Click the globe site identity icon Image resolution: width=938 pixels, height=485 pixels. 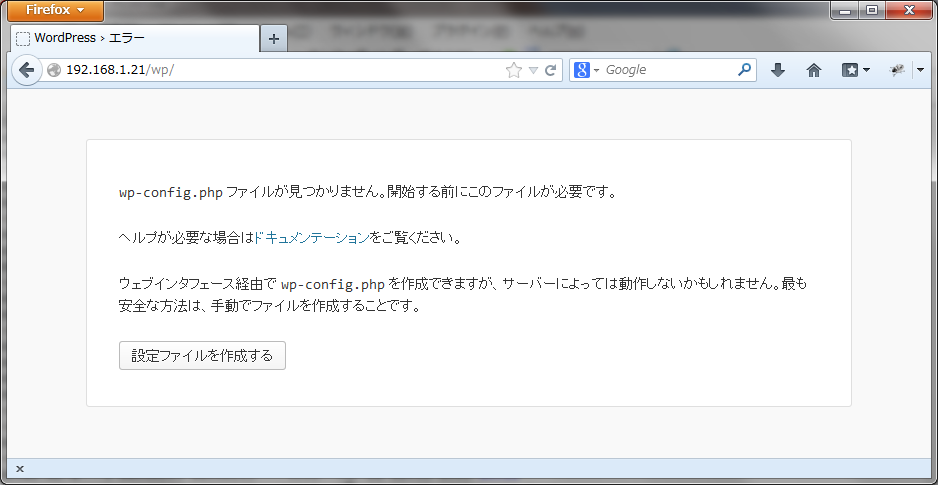54,70
